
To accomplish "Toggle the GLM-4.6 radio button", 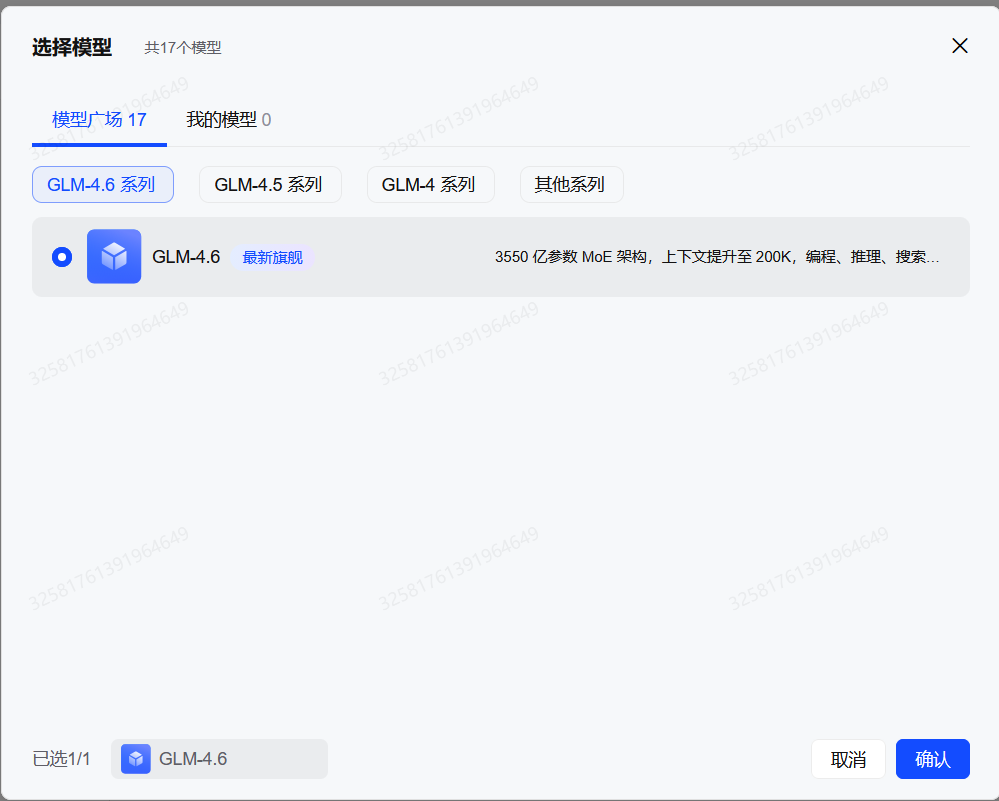I will [x=62, y=257].
